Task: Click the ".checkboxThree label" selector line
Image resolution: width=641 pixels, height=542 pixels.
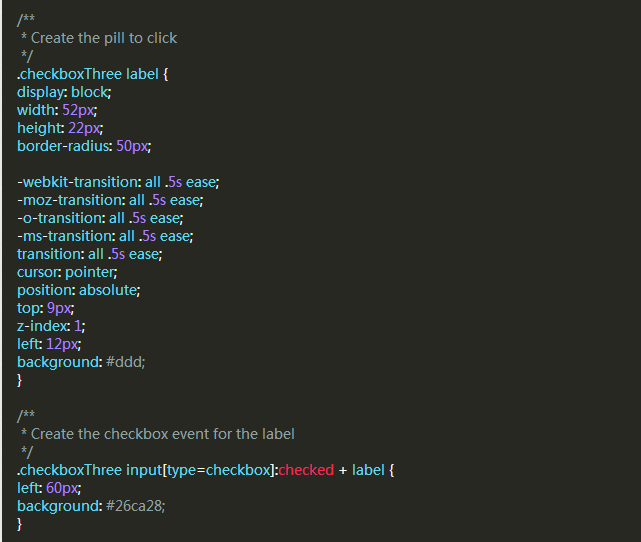Action: (95, 74)
